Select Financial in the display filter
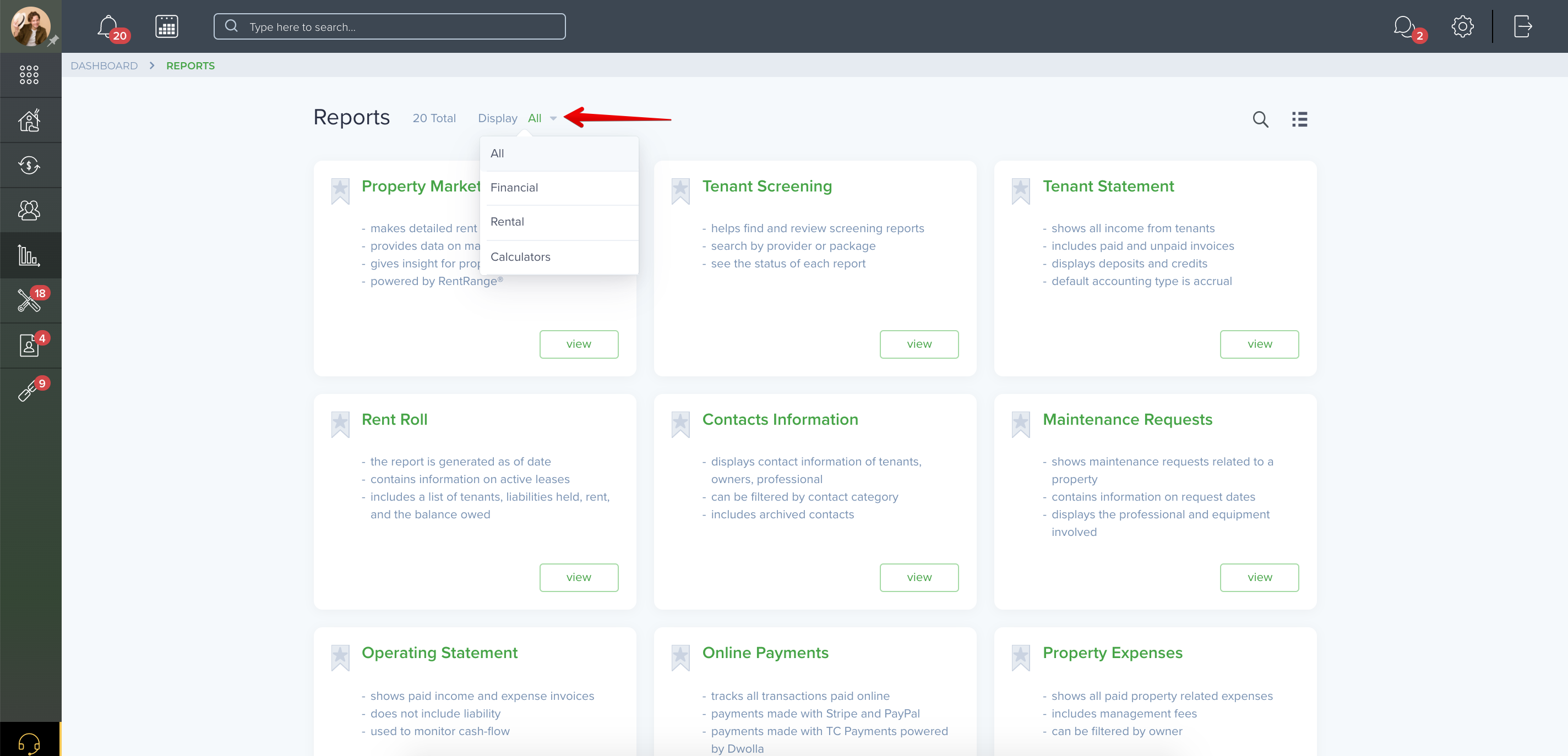1568x756 pixels. [559, 188]
